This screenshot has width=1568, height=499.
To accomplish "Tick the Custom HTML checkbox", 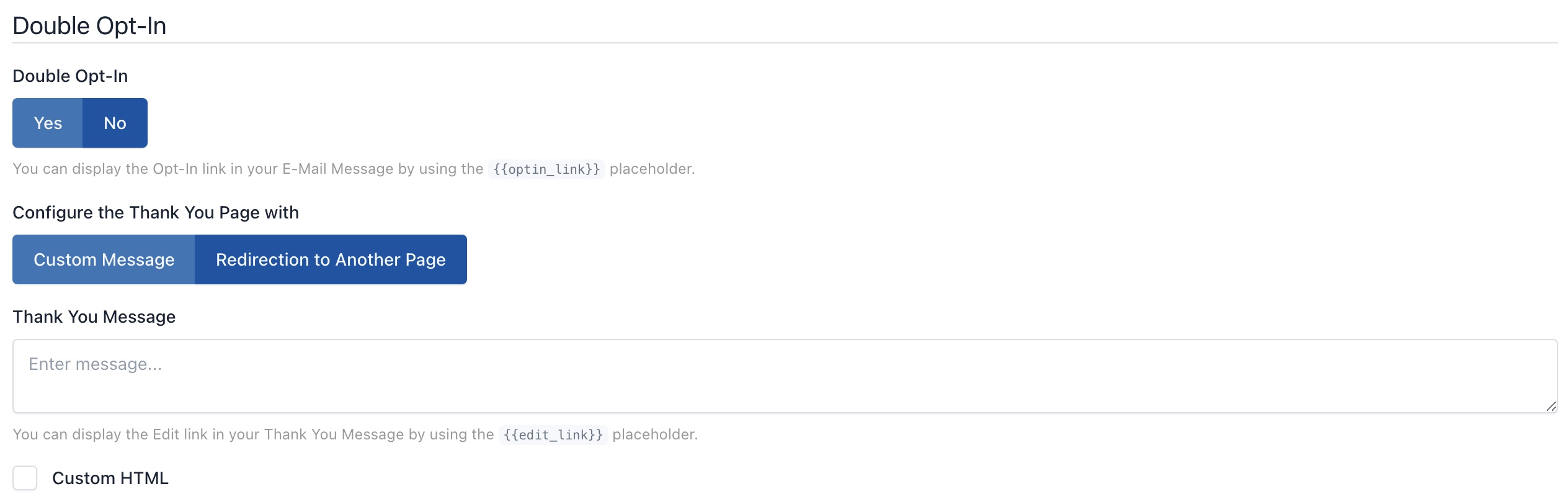I will coord(25,478).
